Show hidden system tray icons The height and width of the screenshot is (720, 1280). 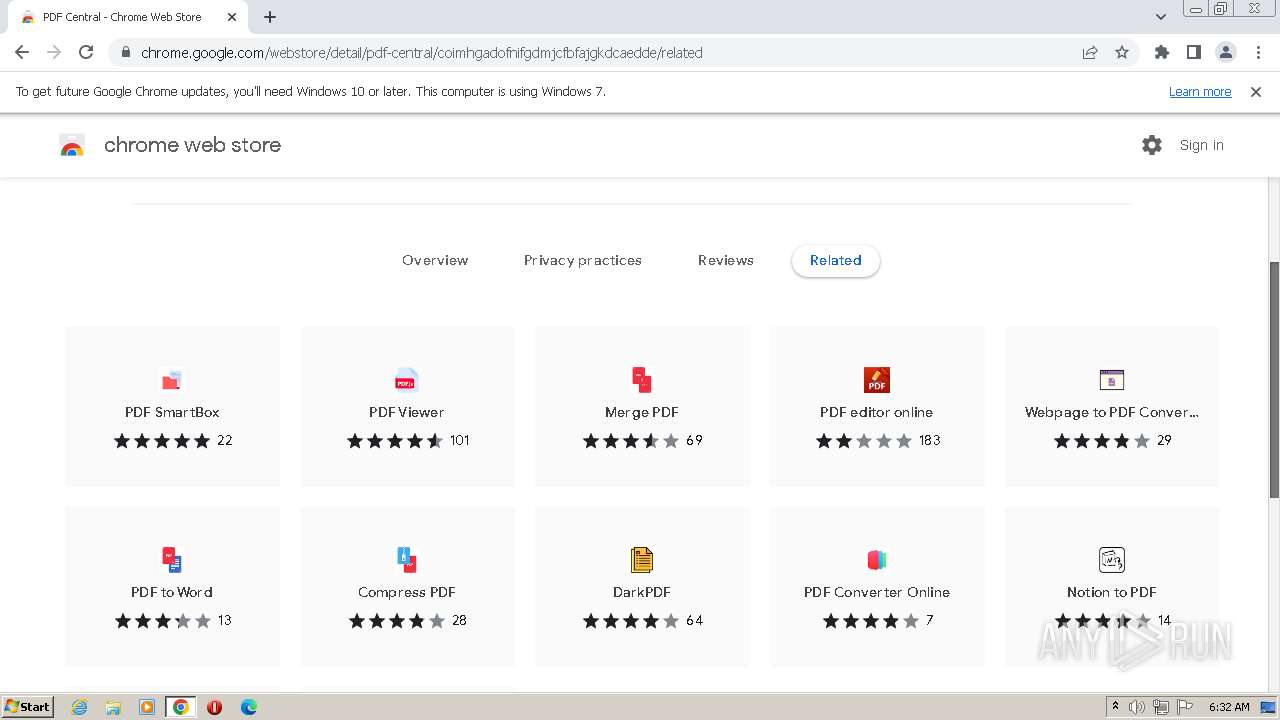tap(1115, 707)
